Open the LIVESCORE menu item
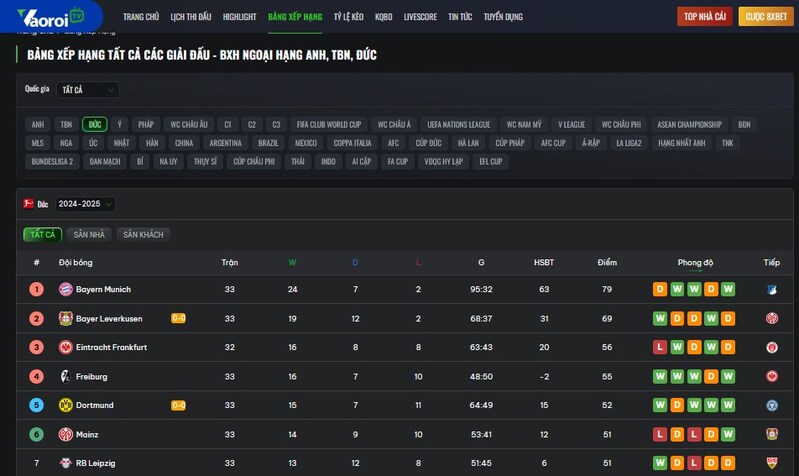 coord(420,17)
